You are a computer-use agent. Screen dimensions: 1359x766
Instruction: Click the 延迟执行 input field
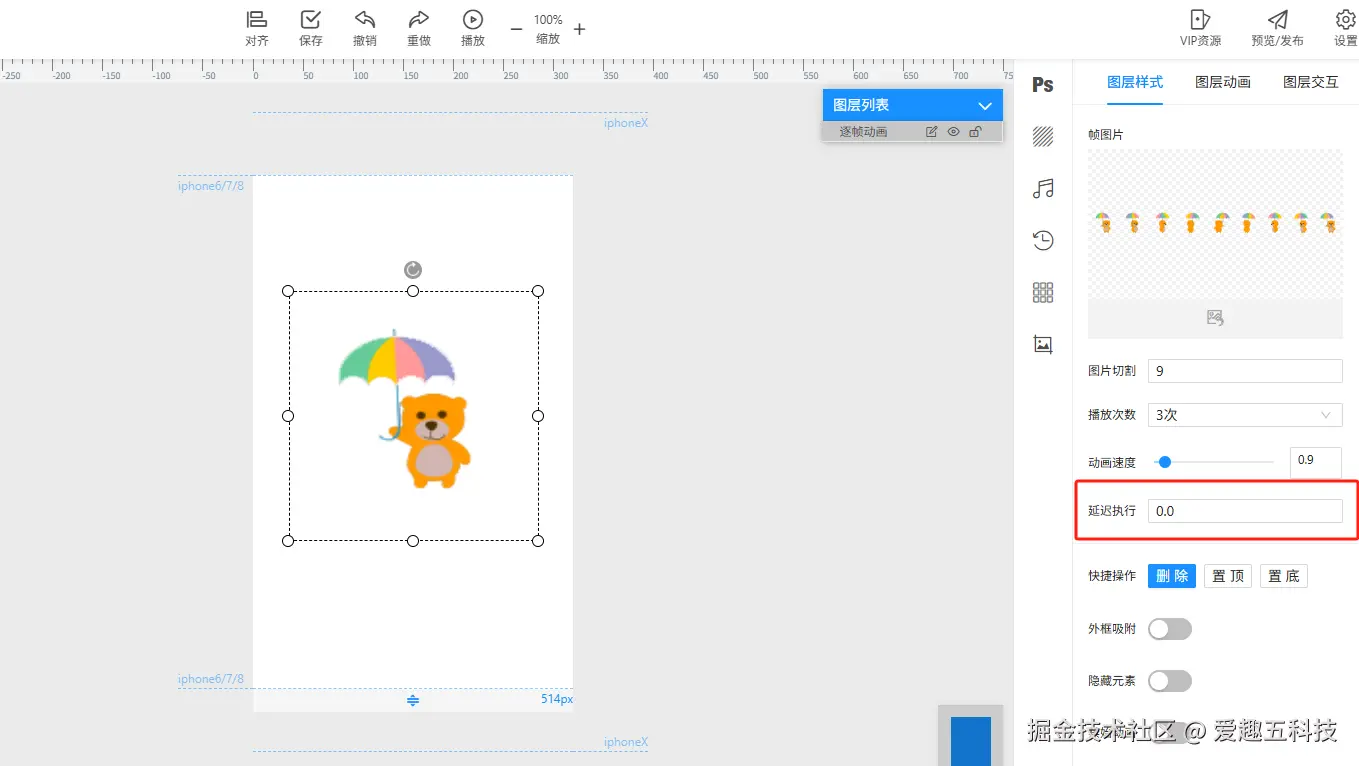[1245, 511]
